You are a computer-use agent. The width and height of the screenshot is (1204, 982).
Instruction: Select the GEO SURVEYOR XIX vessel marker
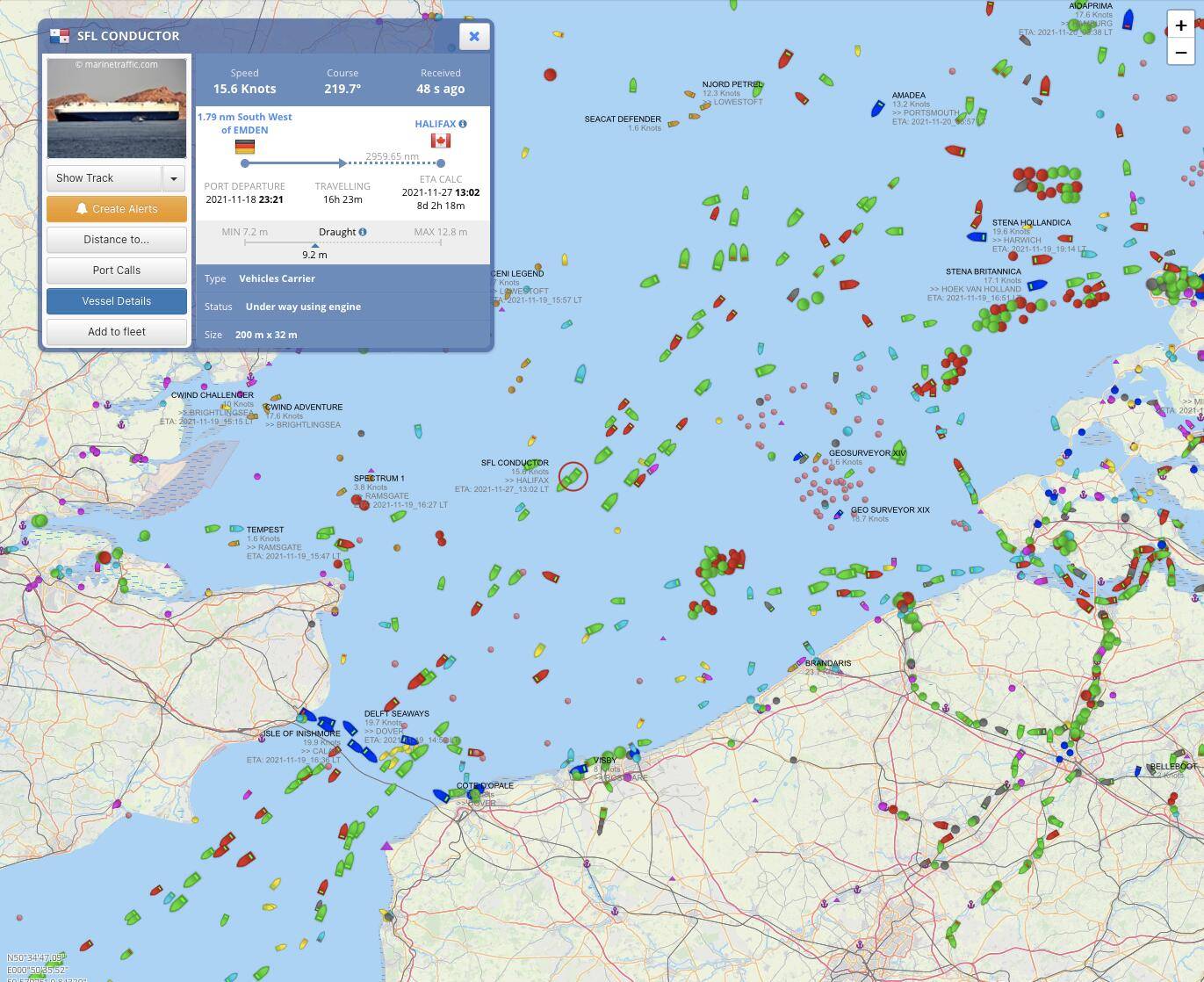click(x=839, y=515)
